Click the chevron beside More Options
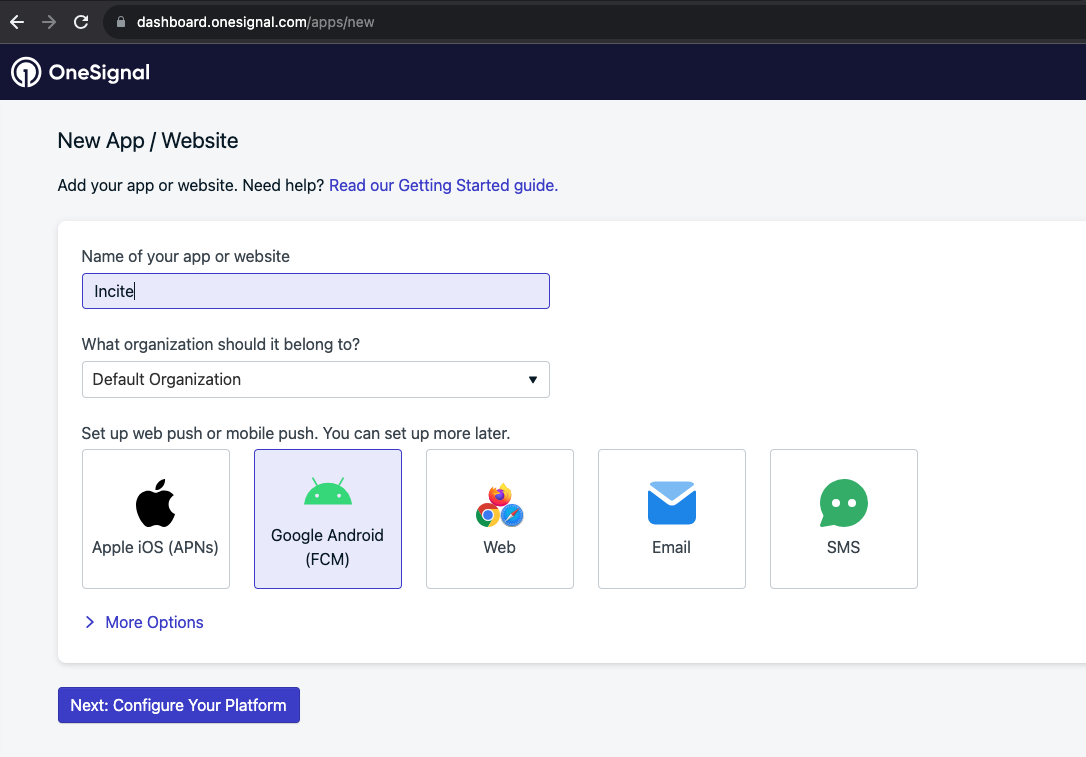This screenshot has width=1086, height=757. click(x=90, y=622)
